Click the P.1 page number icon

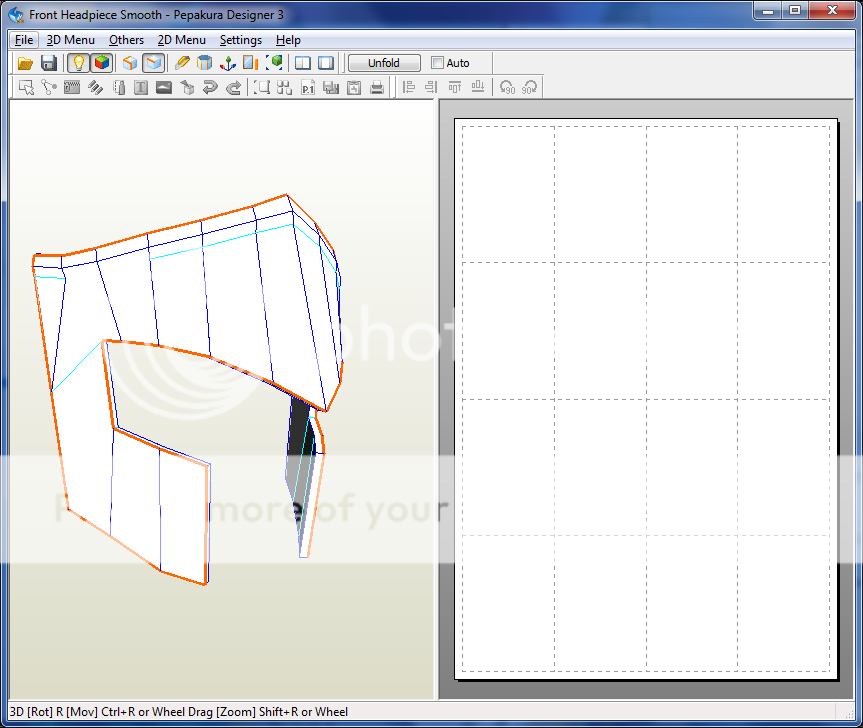tap(308, 87)
